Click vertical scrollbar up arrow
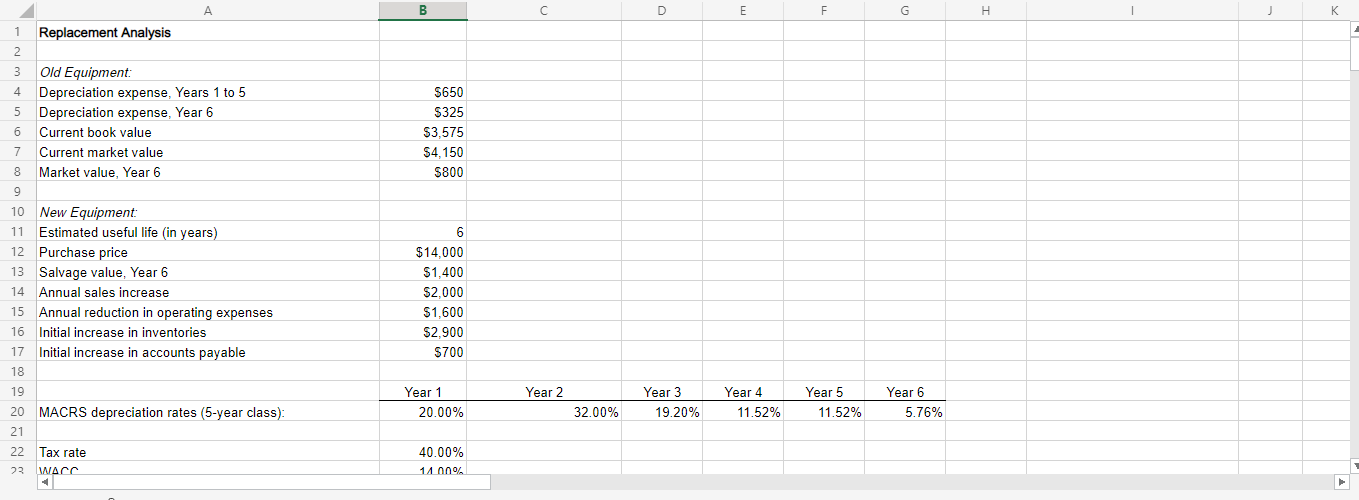The width and height of the screenshot is (1359, 500). click(1353, 30)
